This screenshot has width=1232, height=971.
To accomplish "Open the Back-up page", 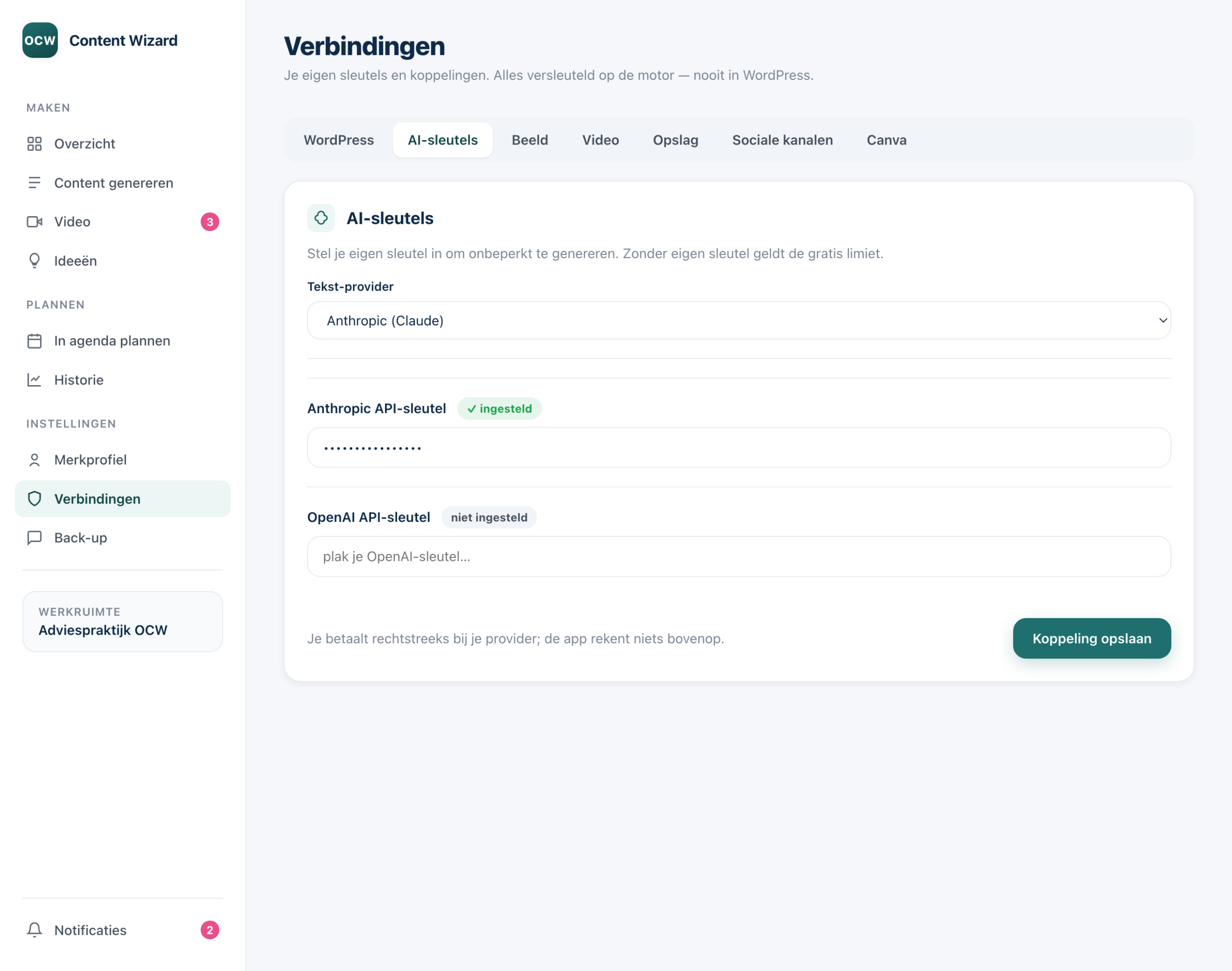I will 123,538.
